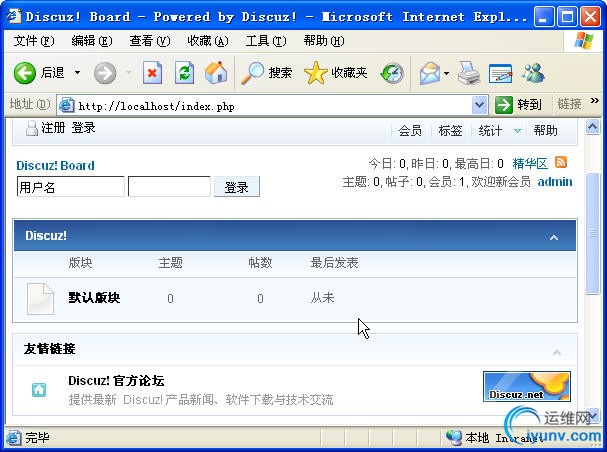Minimize the Internet Explorer window
Image resolution: width=607 pixels, height=452 pixels.
click(x=544, y=17)
